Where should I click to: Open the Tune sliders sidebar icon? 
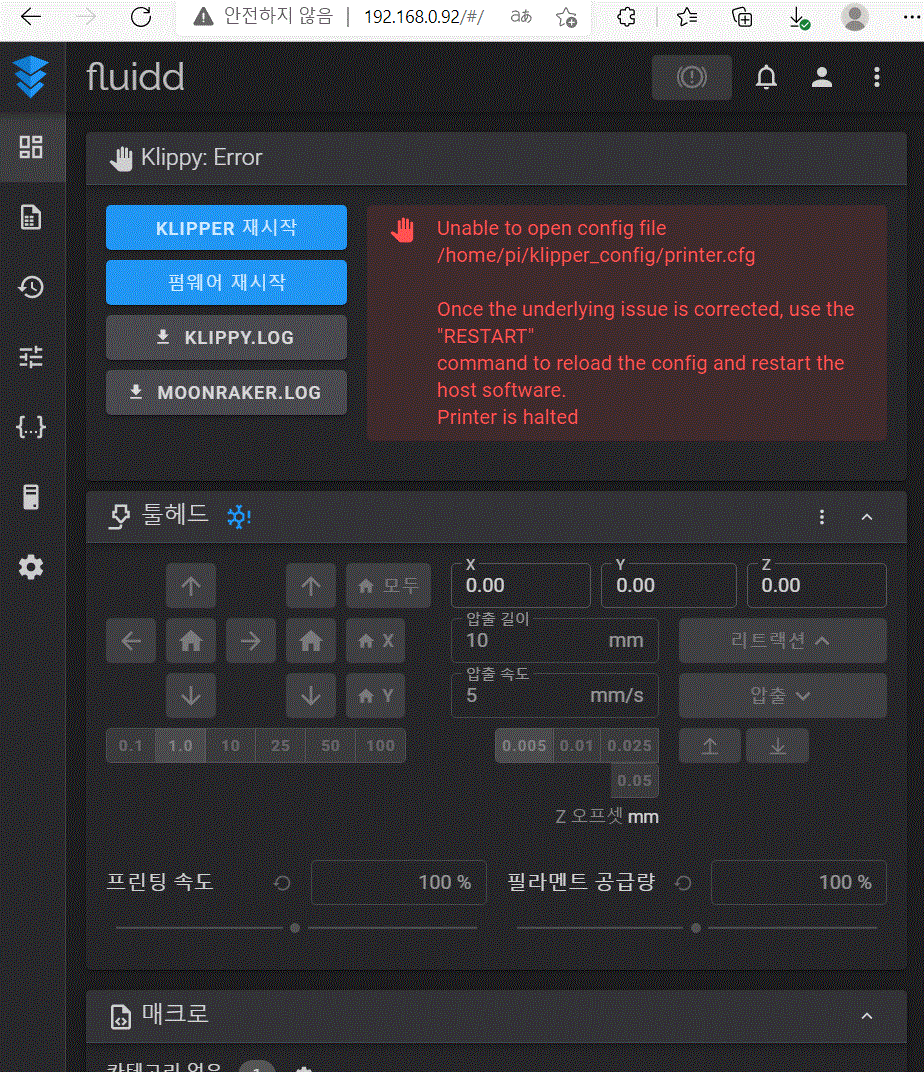pos(31,357)
